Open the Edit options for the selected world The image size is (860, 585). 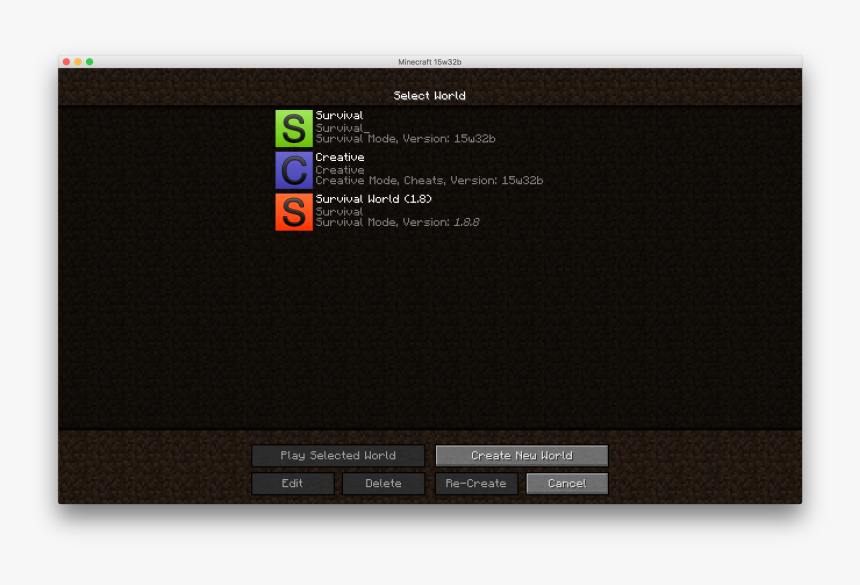click(292, 483)
